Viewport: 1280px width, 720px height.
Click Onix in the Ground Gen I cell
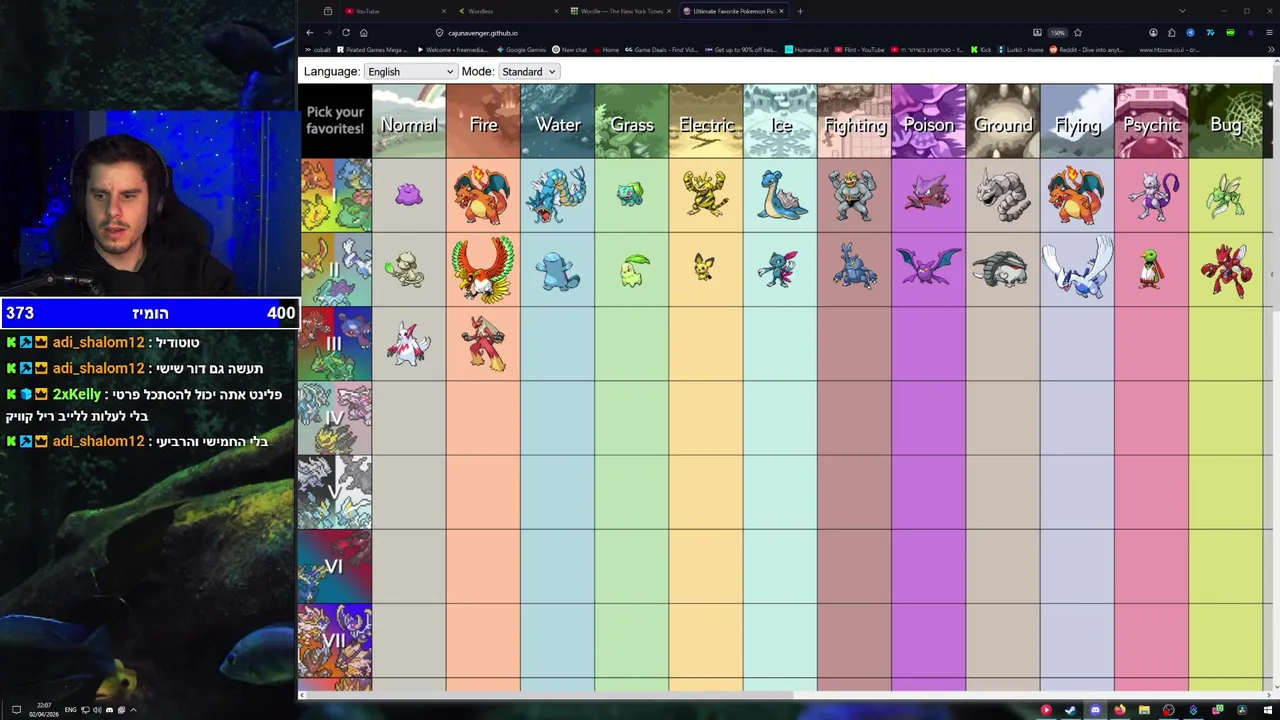pos(1003,195)
